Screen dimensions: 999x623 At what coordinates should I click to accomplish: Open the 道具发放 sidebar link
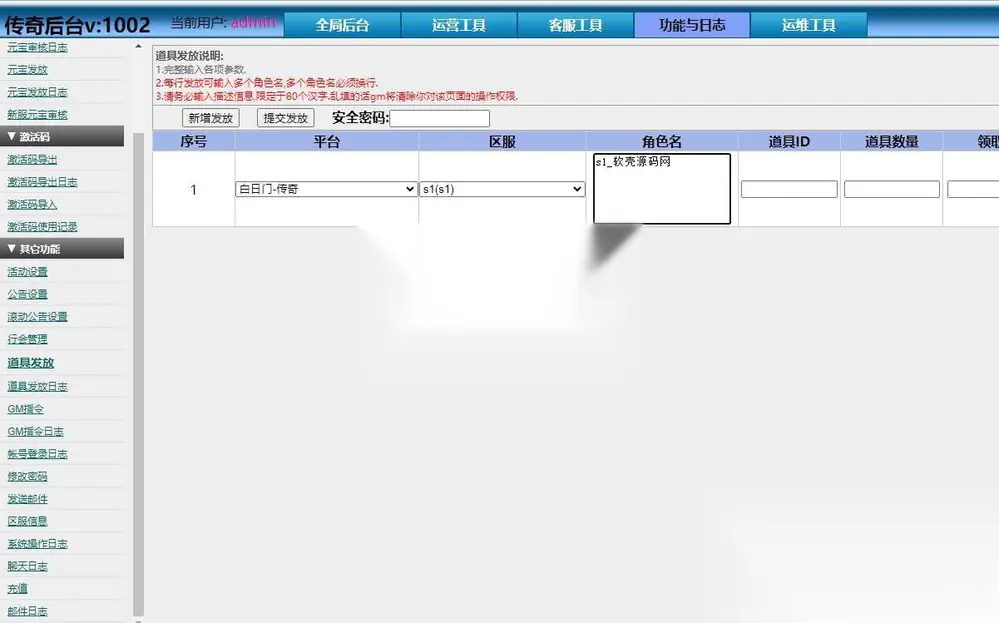[x=31, y=362]
